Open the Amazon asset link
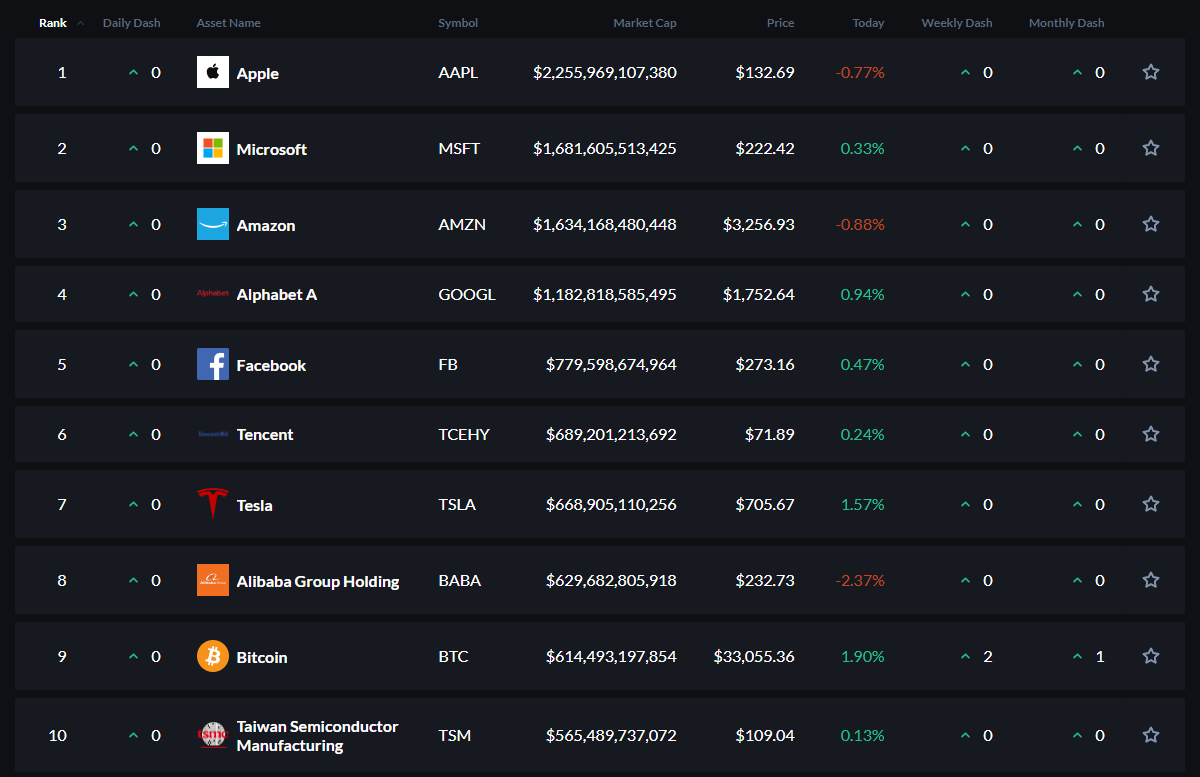This screenshot has height=777, width=1200. 266,225
